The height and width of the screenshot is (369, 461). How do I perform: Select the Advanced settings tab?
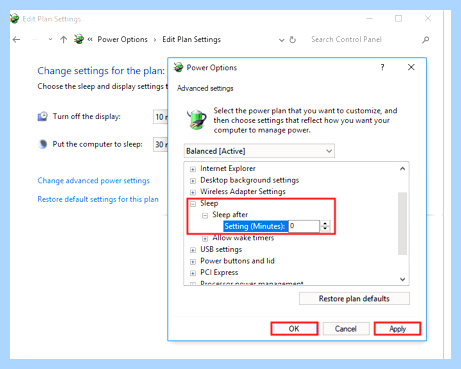pos(205,88)
